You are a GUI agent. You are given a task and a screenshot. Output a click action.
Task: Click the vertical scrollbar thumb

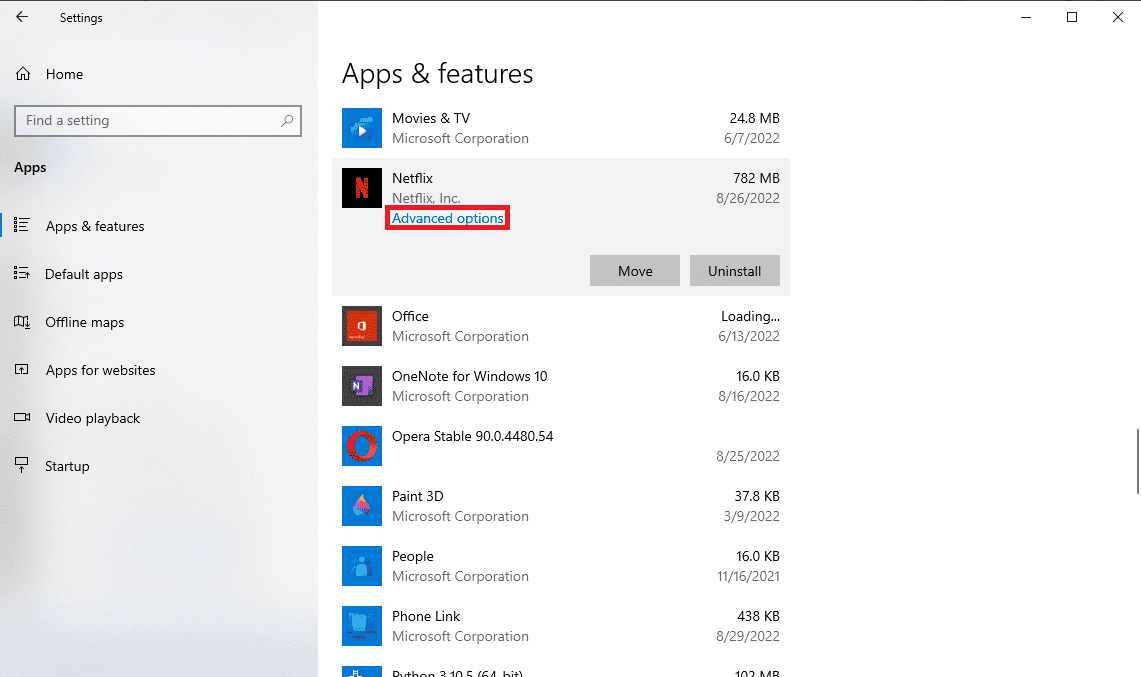[1137, 462]
